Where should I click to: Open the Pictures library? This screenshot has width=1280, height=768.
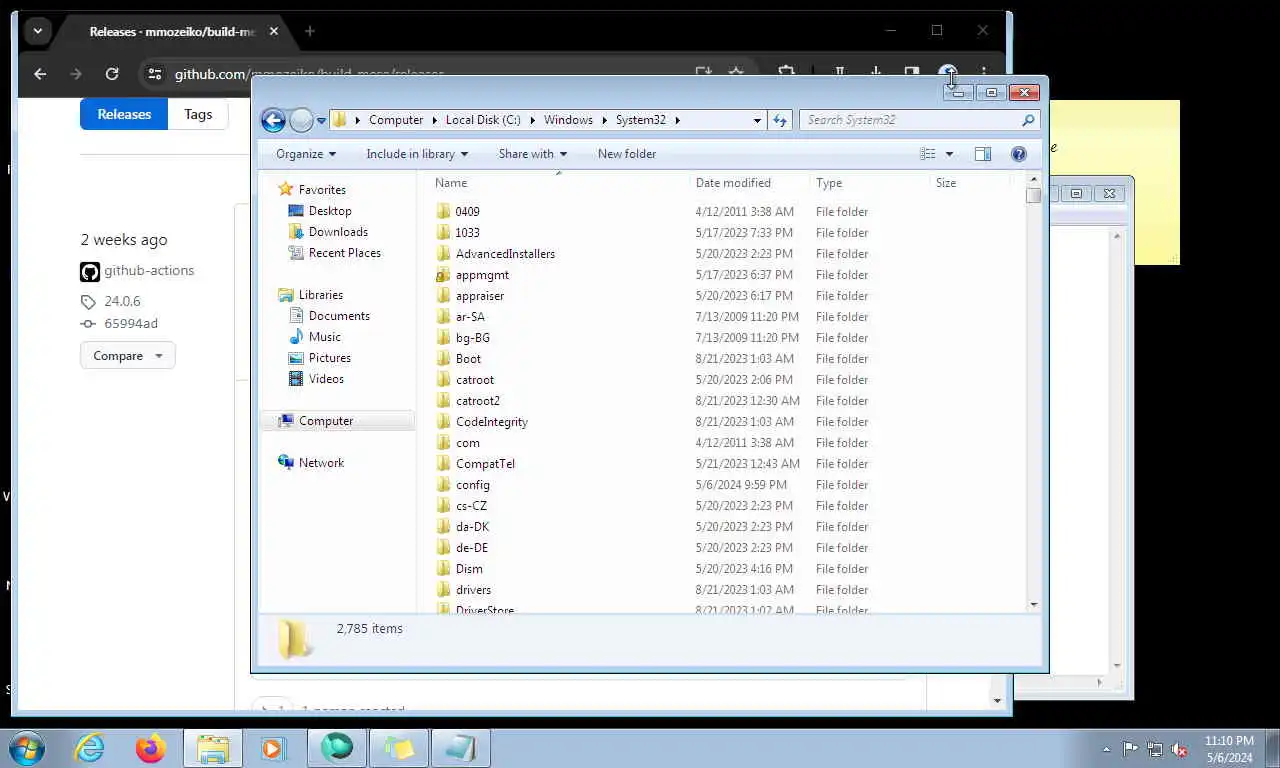click(x=329, y=358)
